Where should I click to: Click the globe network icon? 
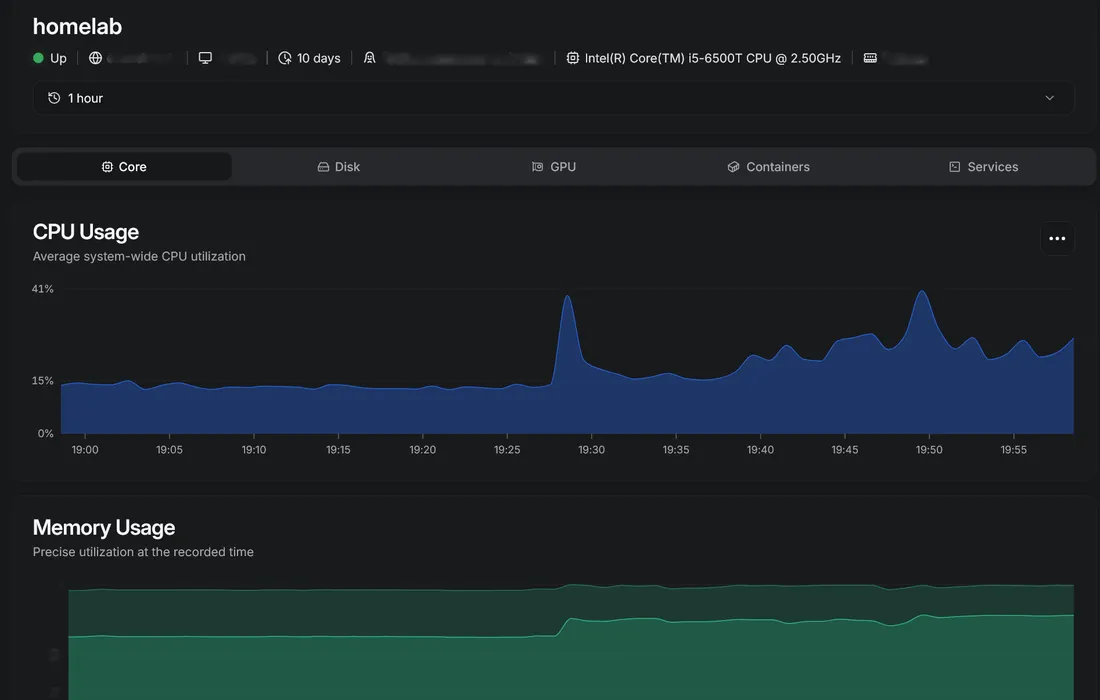pyautogui.click(x=95, y=58)
